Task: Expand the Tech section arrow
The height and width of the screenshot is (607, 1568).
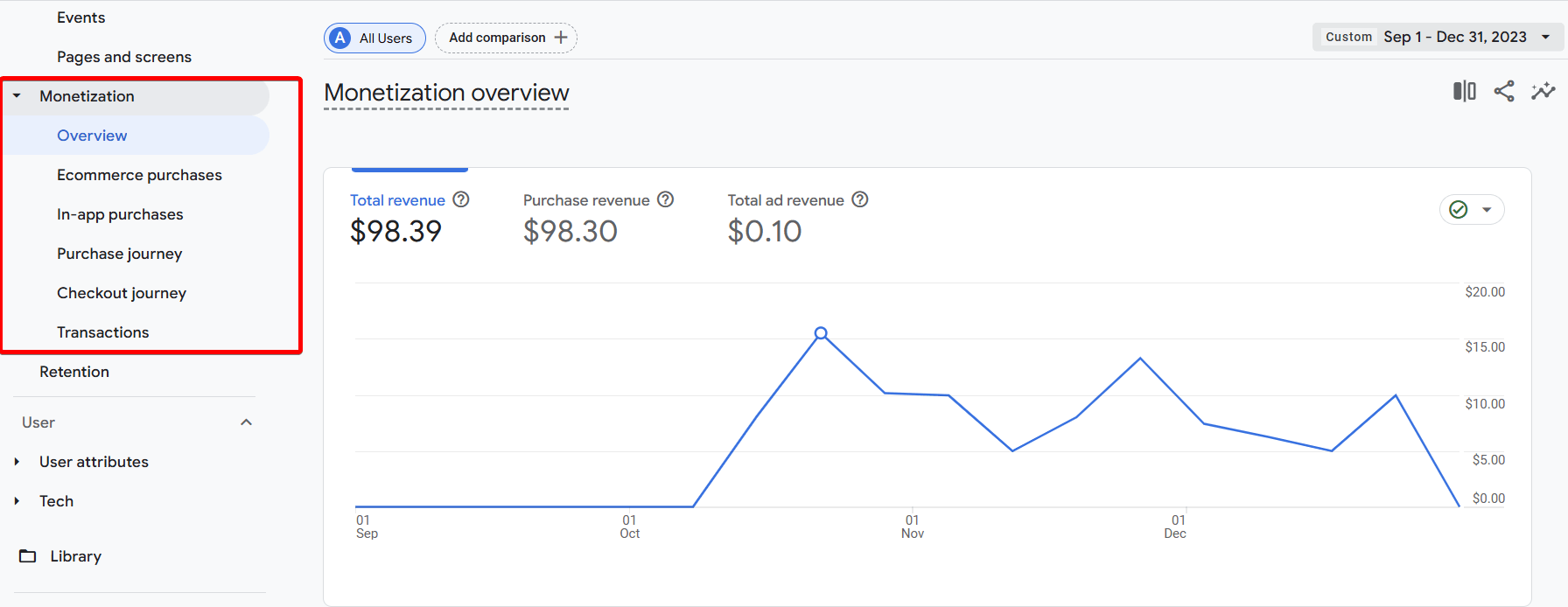Action: 17,501
